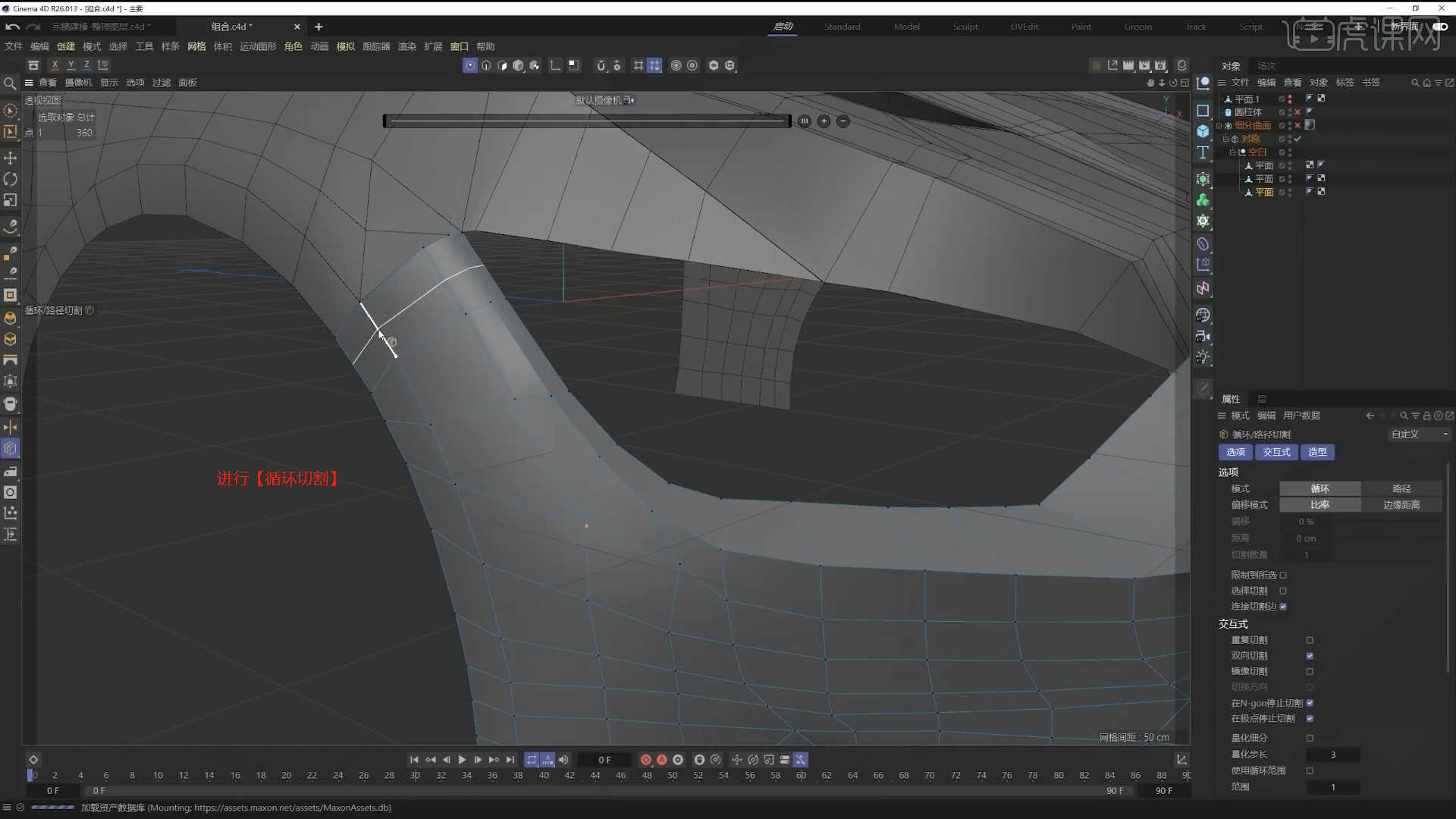Image resolution: width=1456 pixels, height=819 pixels.
Task: Enable the 重复切割 checkbox
Action: [x=1310, y=641]
